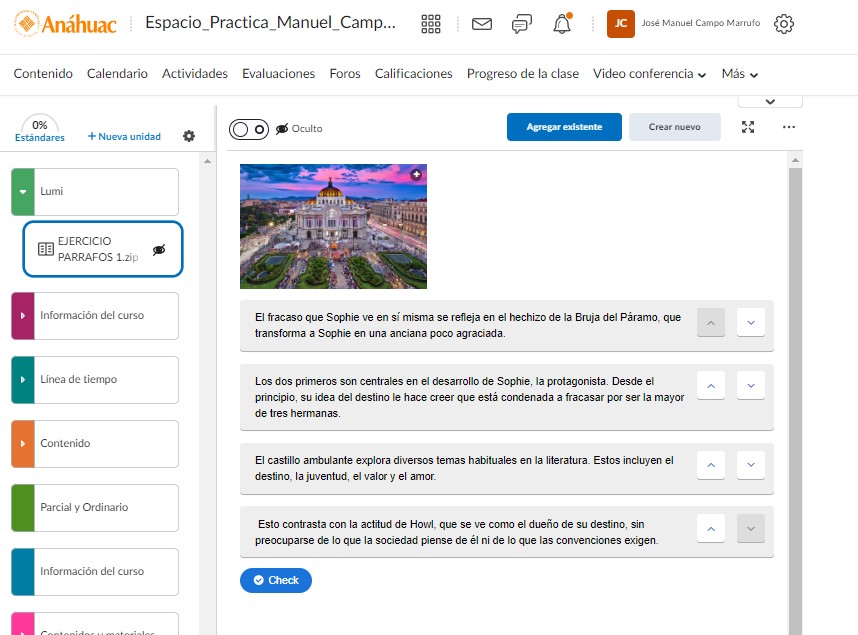Screen dimensions: 858x635
Task: Open the three-dots more options menu
Action: 788,127
